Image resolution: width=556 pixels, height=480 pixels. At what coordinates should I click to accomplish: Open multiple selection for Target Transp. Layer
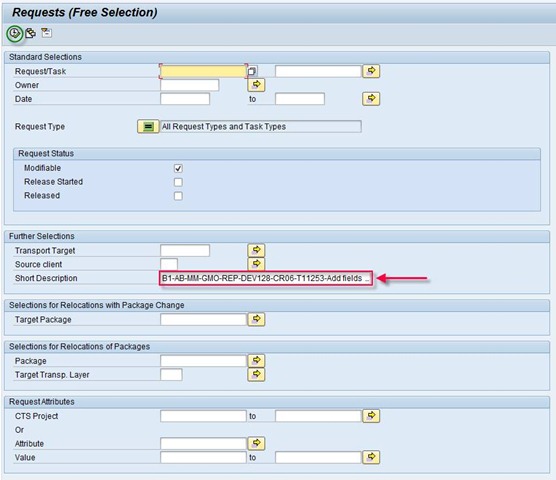pos(256,374)
